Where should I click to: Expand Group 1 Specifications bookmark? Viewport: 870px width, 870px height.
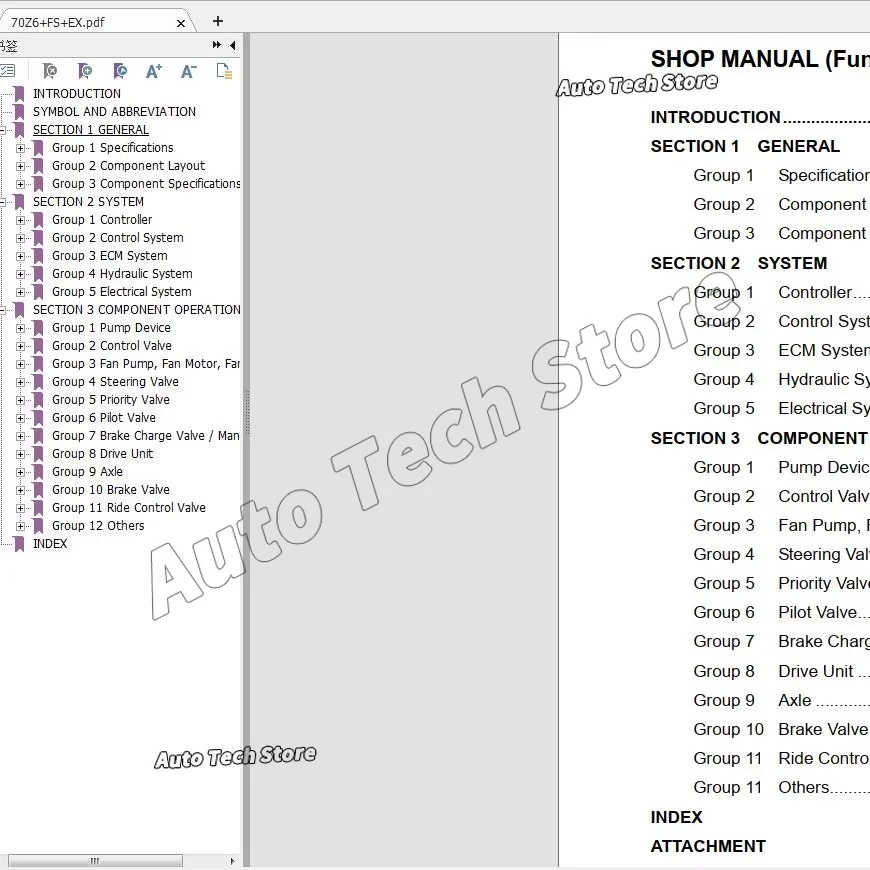(21, 148)
